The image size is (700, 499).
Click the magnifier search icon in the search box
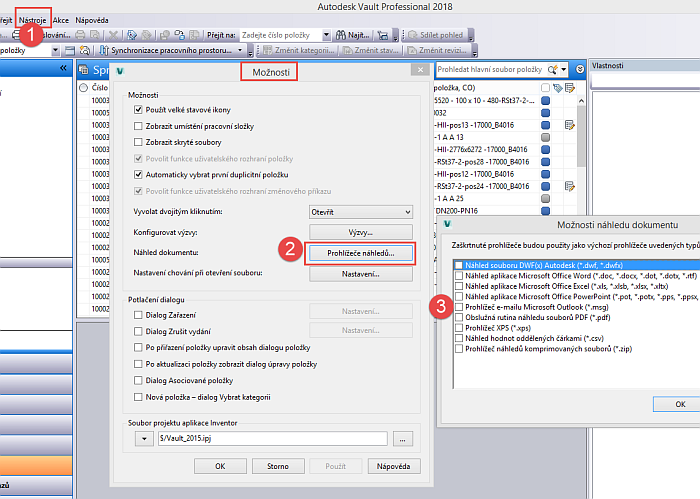click(552, 69)
